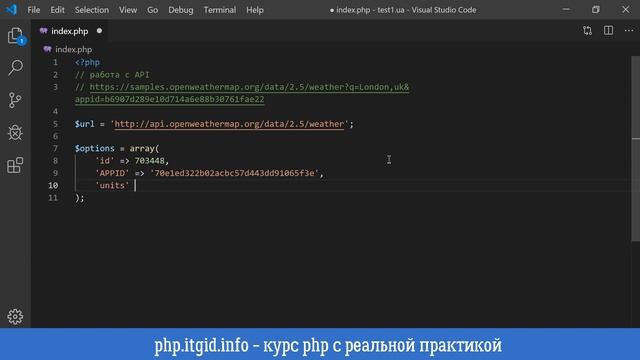The height and width of the screenshot is (360, 640).
Task: Open the File menu
Action: tap(33, 10)
